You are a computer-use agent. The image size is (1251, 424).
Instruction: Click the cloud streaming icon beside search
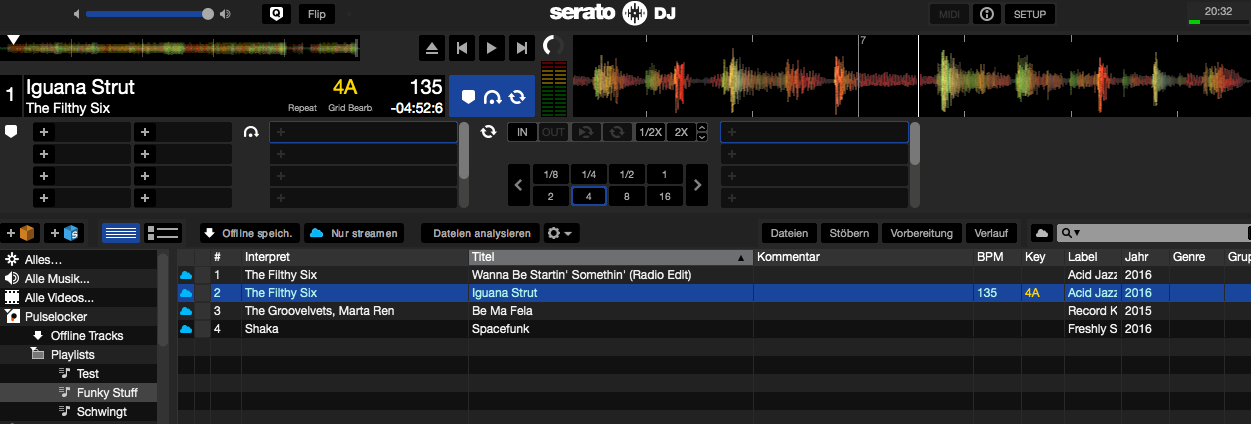[1041, 233]
